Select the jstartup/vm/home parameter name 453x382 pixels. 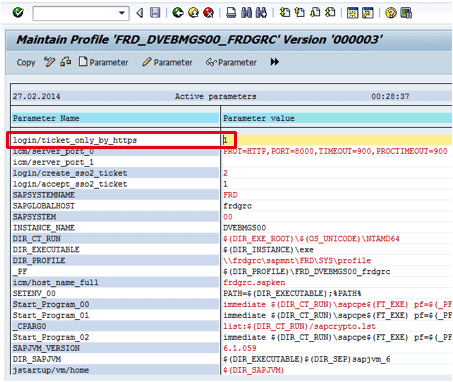[x=51, y=370]
